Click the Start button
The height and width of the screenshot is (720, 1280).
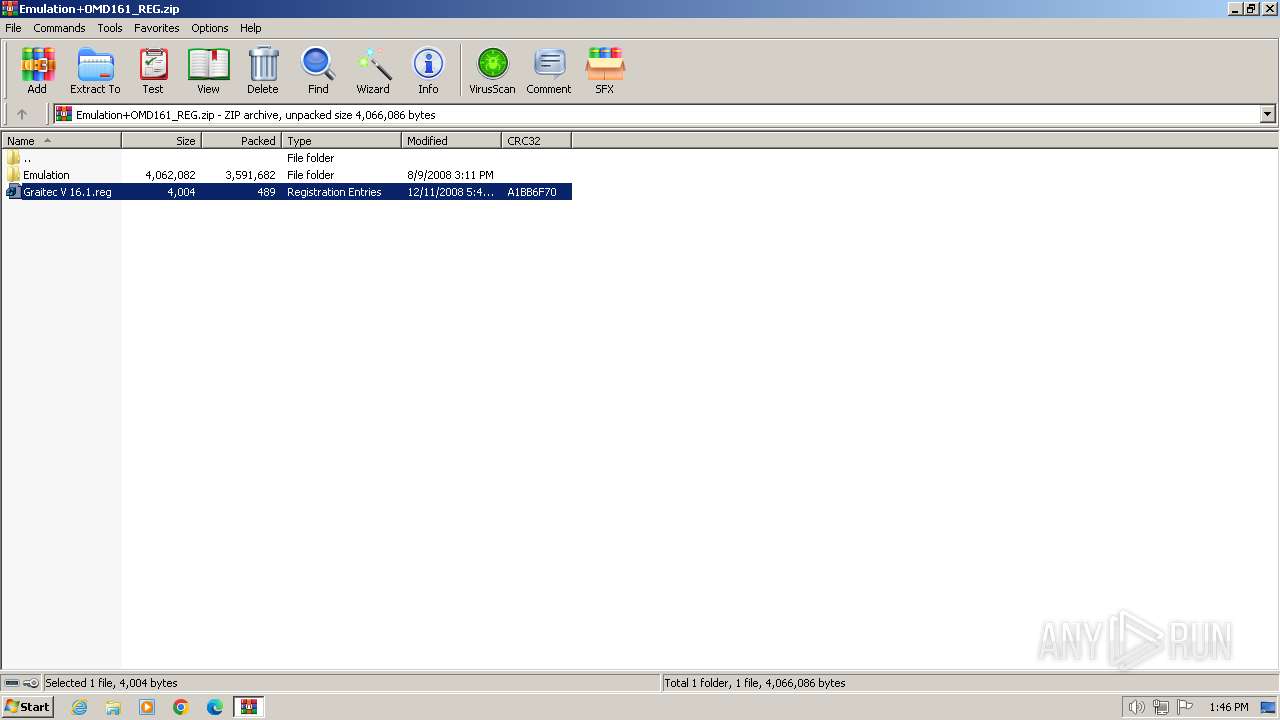(28, 707)
